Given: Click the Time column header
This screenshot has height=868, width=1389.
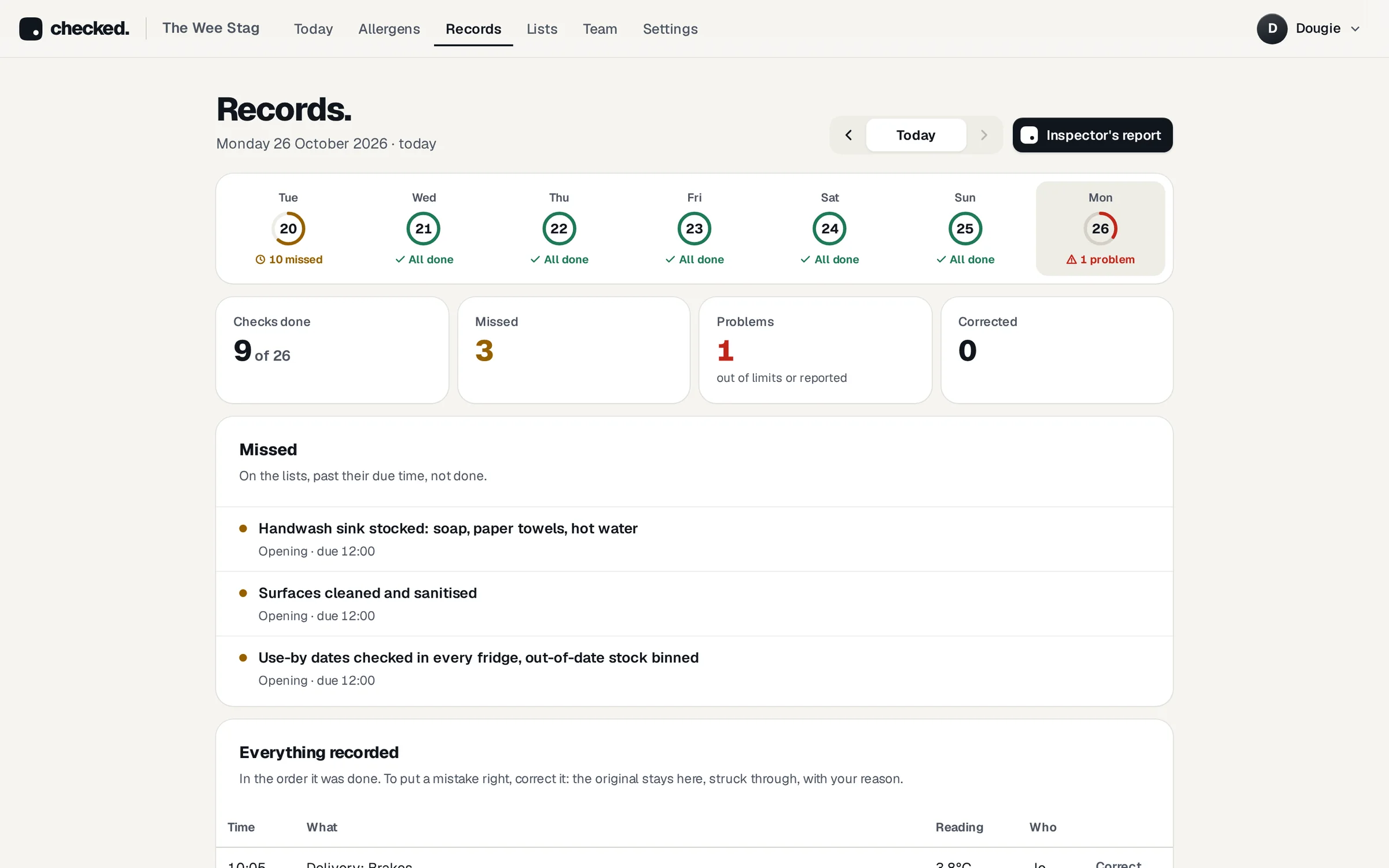Looking at the screenshot, I should (241, 827).
